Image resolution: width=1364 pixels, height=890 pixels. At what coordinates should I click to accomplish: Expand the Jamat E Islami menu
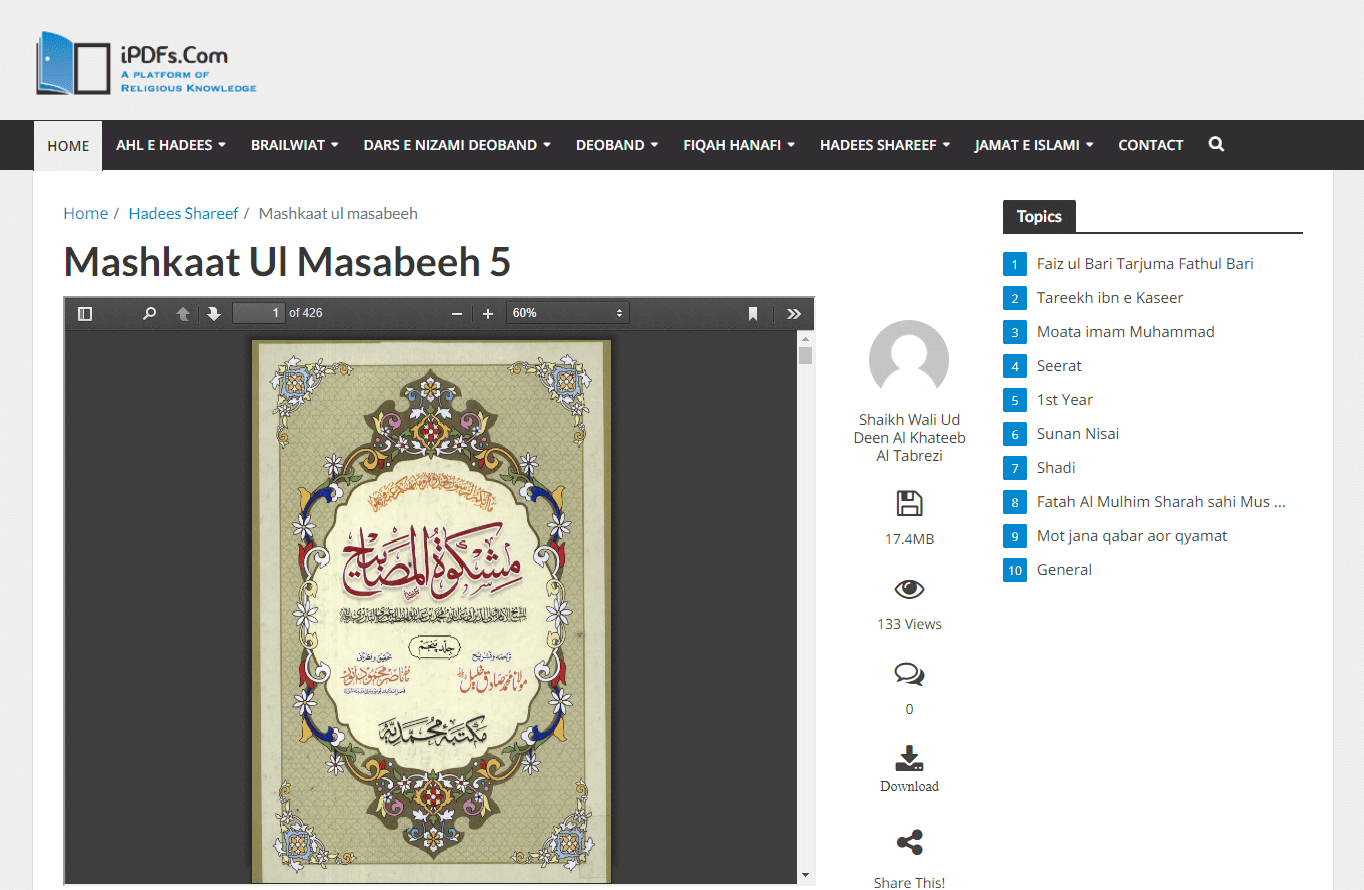pyautogui.click(x=1034, y=145)
